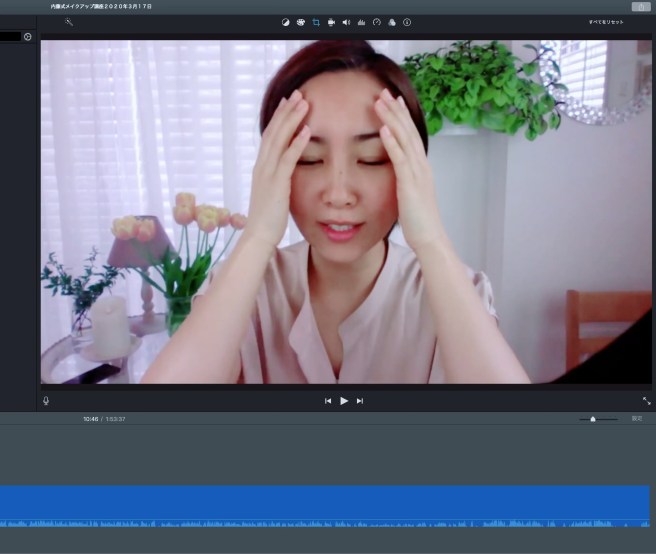This screenshot has height=554, width=656.
Task: Click the すべてをリセット reset all button
Action: pos(604,22)
